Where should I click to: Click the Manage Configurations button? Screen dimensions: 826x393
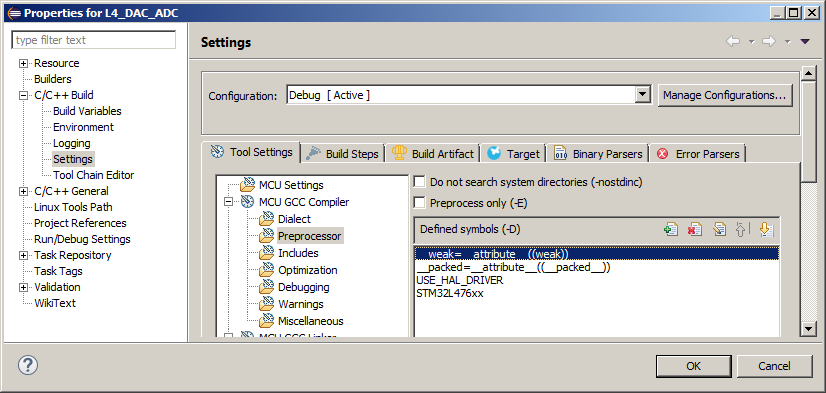point(725,95)
